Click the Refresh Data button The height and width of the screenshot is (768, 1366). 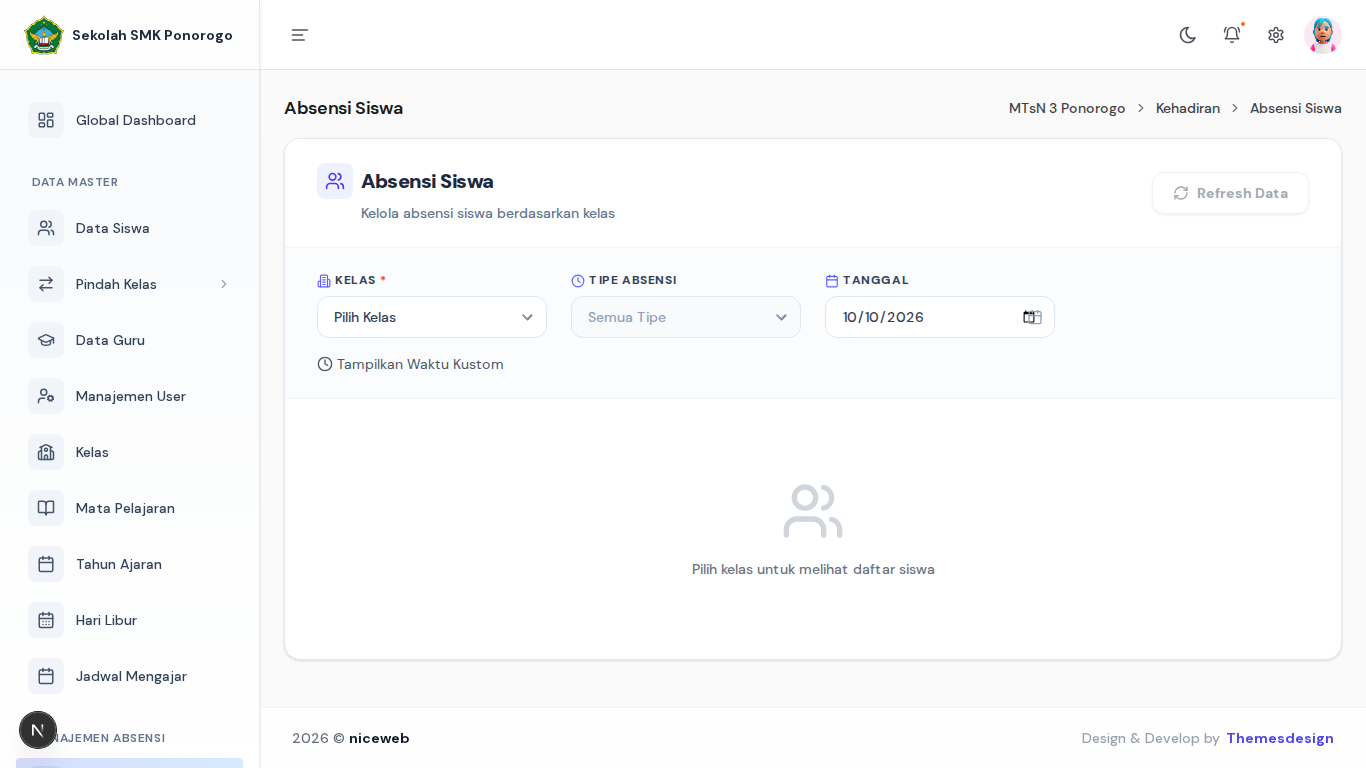click(x=1230, y=193)
